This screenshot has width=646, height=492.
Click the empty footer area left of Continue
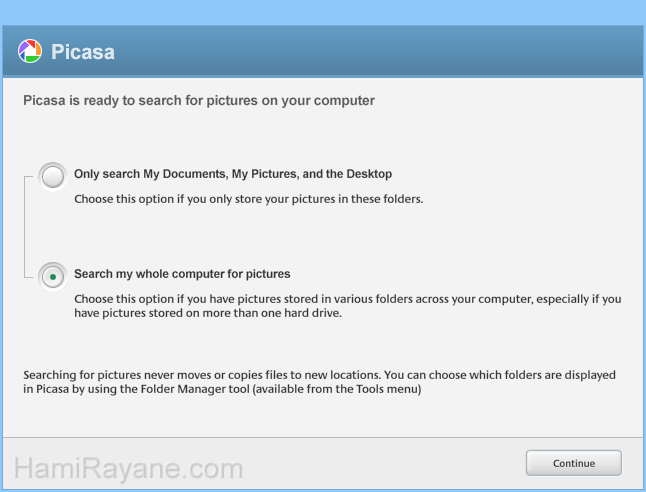pyautogui.click(x=380, y=463)
